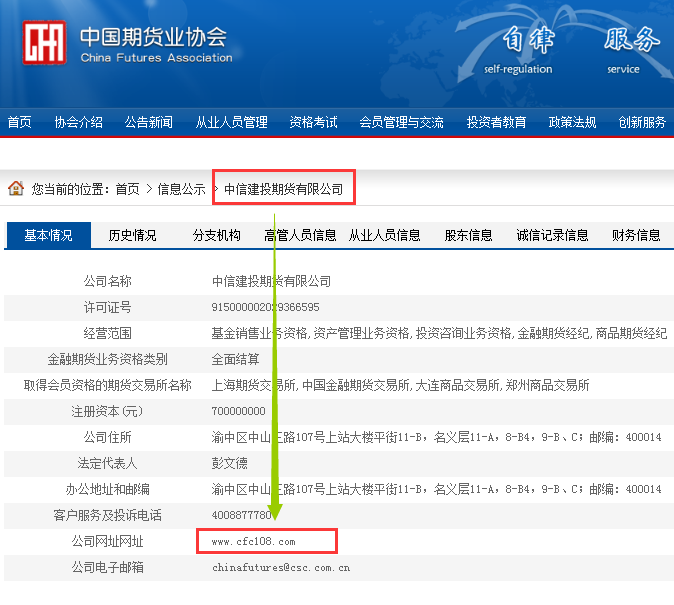Screen dimensions: 674x605
Task: Open the 公告新闻 navigation menu
Action: click(149, 122)
